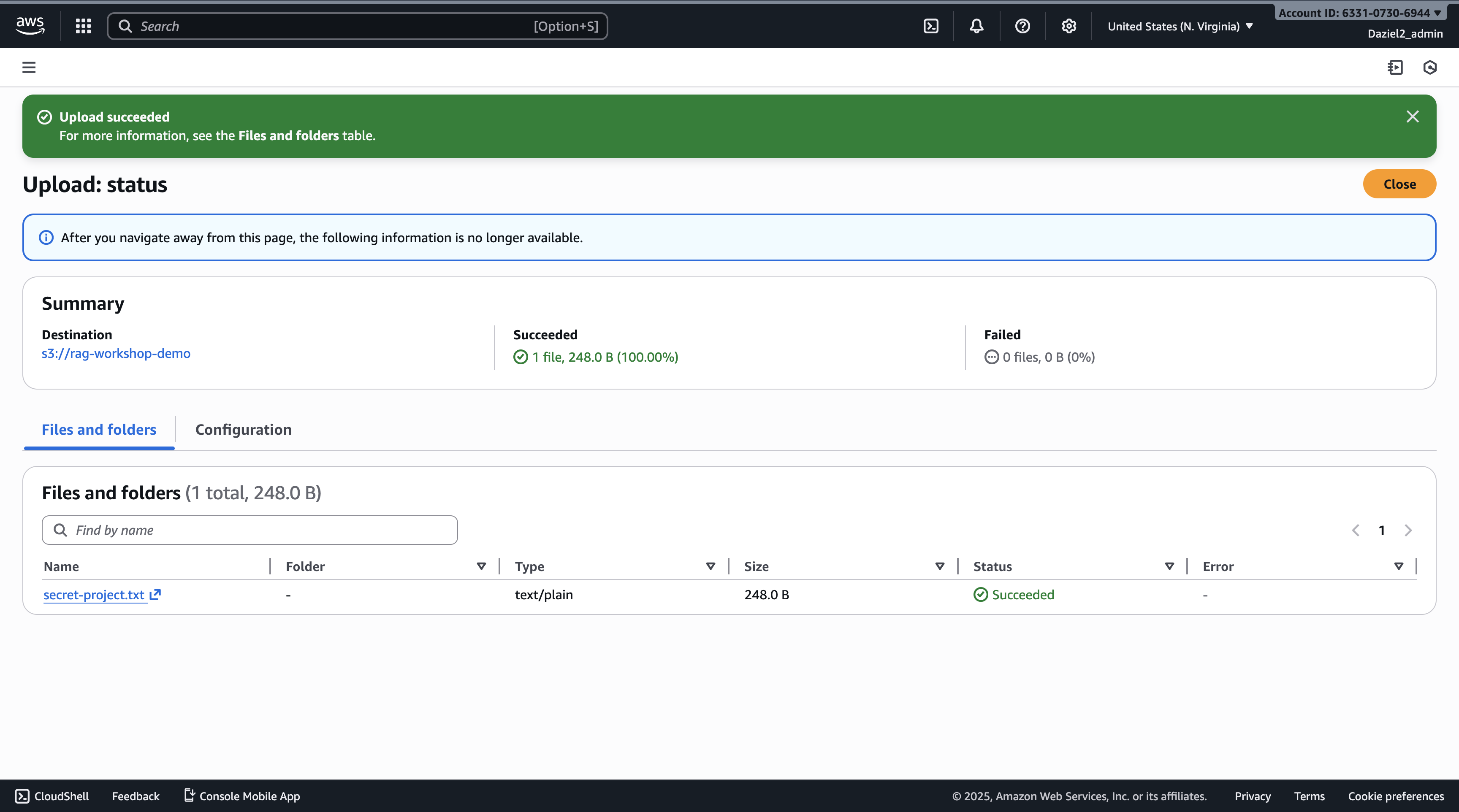Viewport: 1459px width, 812px height.
Task: Open the tutorial notebook icon near Amazon Q
Action: (1396, 68)
